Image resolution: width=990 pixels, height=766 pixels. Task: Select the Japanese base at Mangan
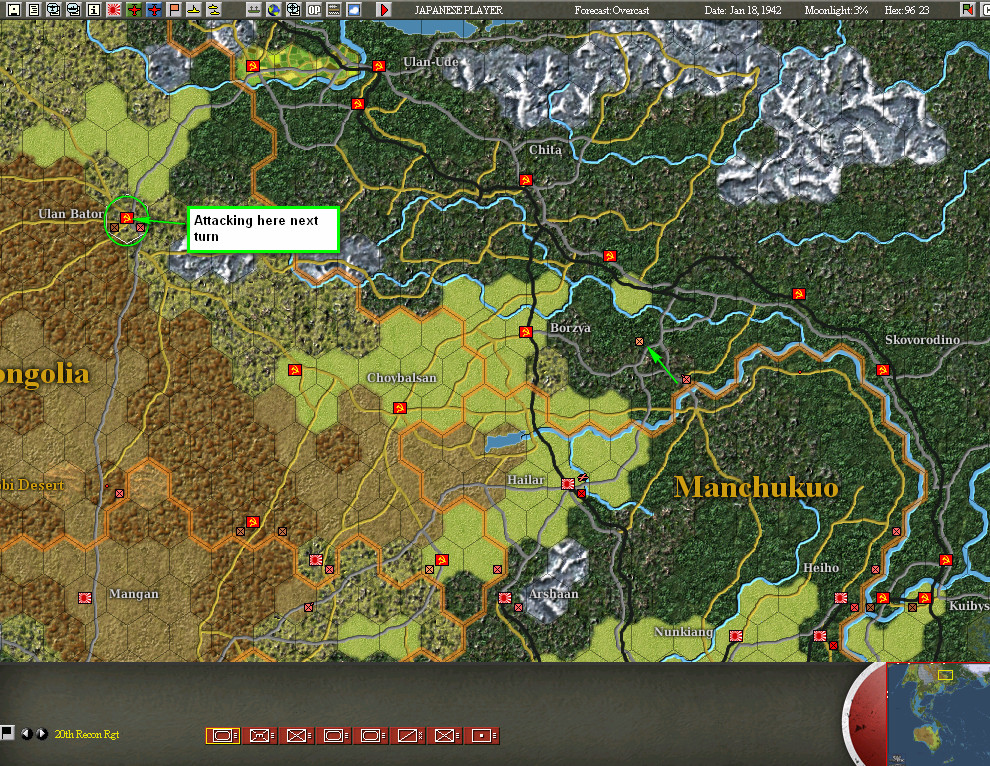point(85,597)
